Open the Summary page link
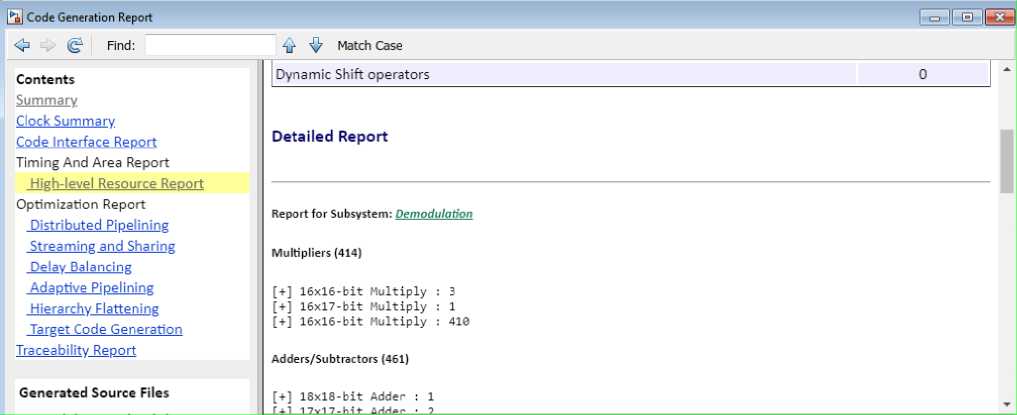This screenshot has height=415, width=1017. coord(46,100)
